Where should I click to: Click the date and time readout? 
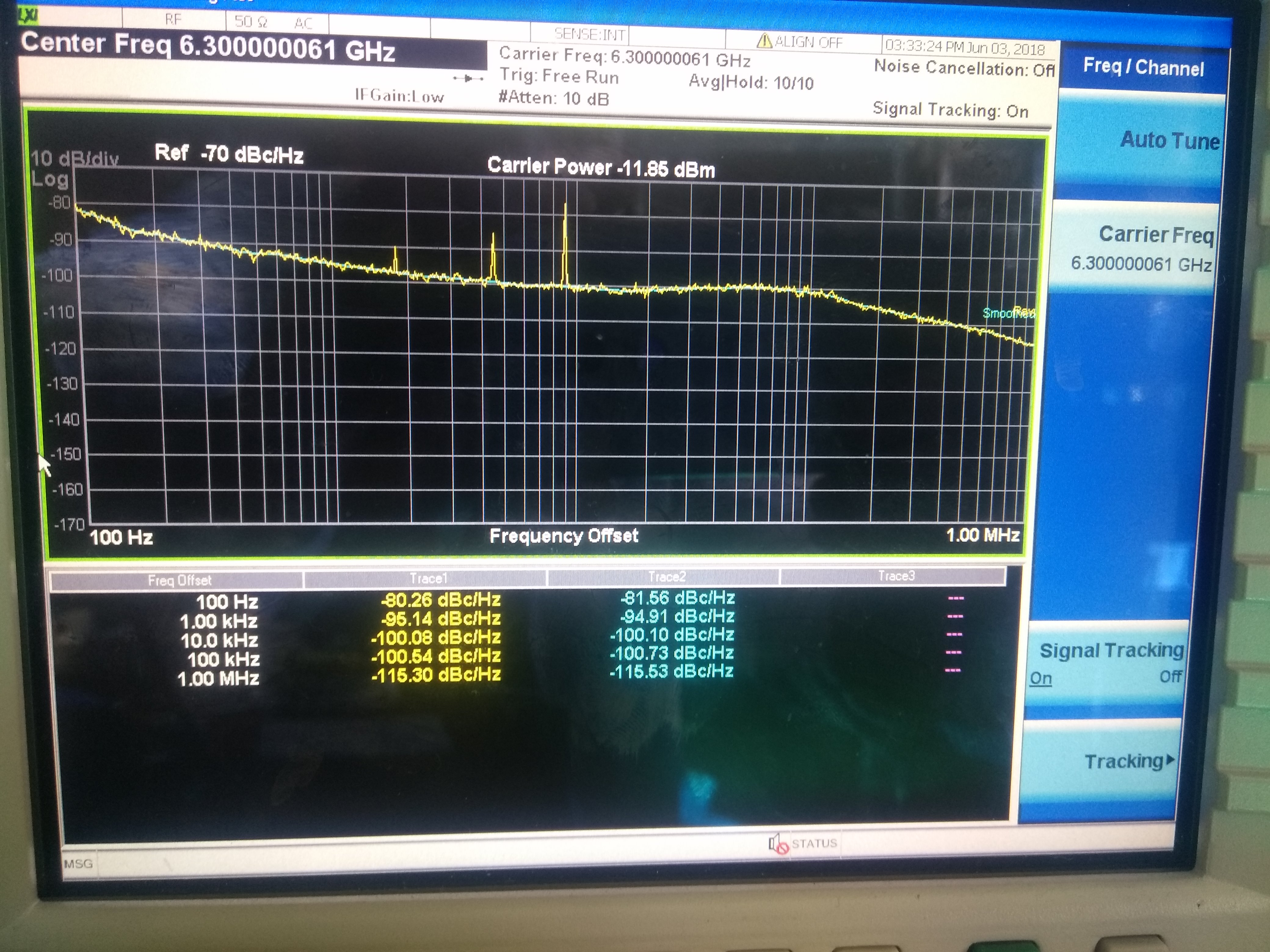tap(964, 47)
